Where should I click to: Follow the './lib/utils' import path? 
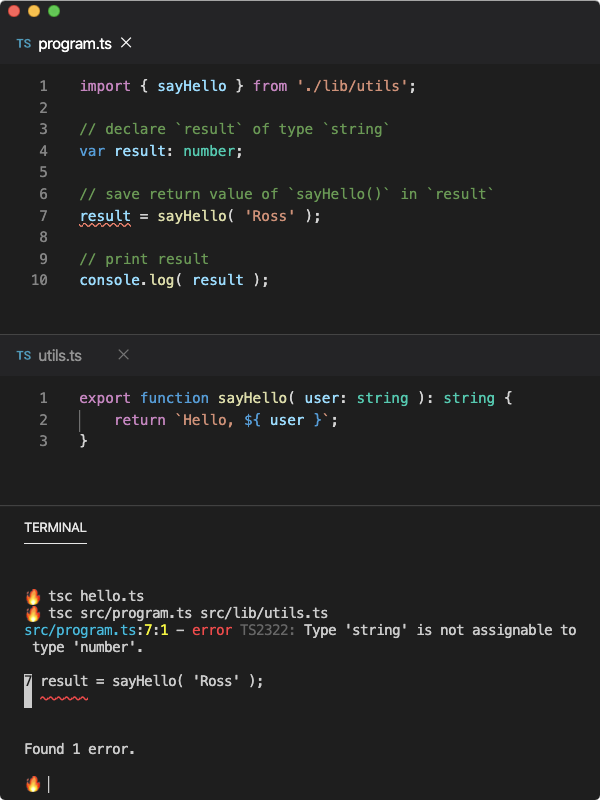(353, 86)
